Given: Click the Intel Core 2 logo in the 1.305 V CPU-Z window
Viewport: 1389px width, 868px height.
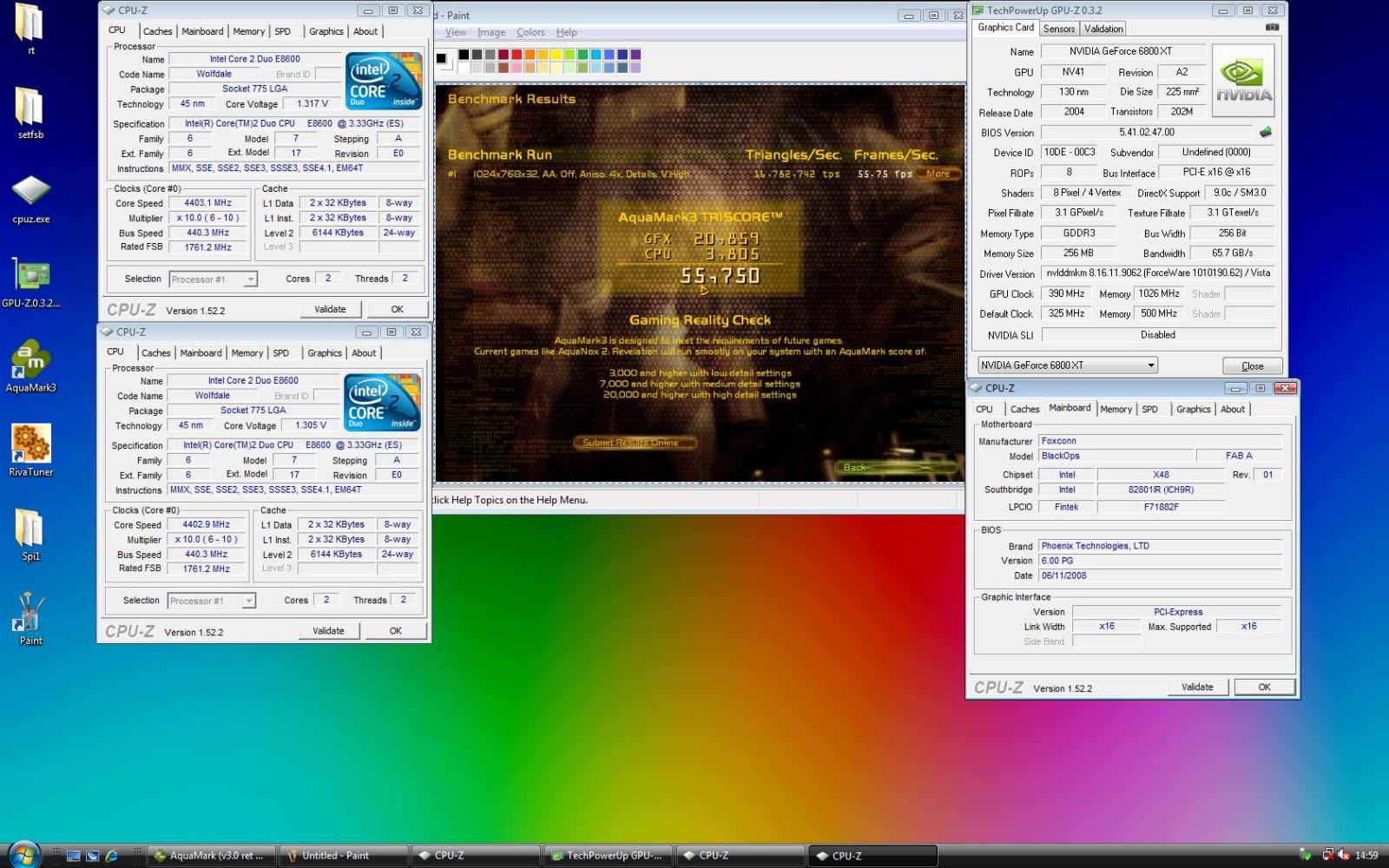Looking at the screenshot, I should coord(382,402).
